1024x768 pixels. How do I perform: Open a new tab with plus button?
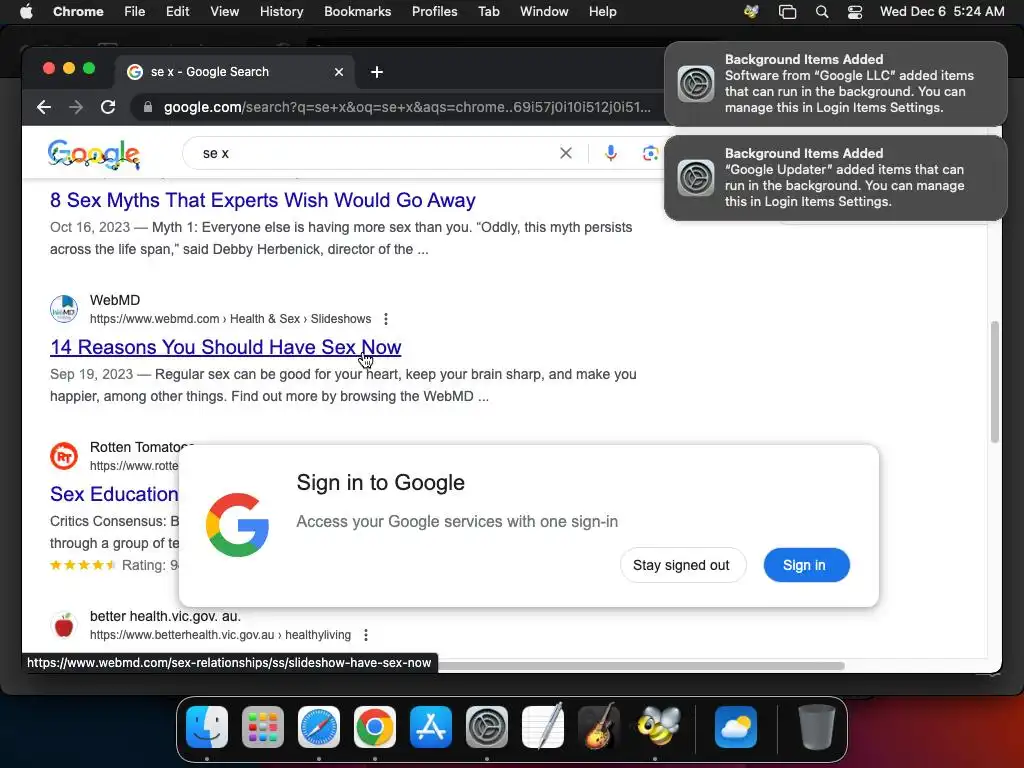(377, 72)
